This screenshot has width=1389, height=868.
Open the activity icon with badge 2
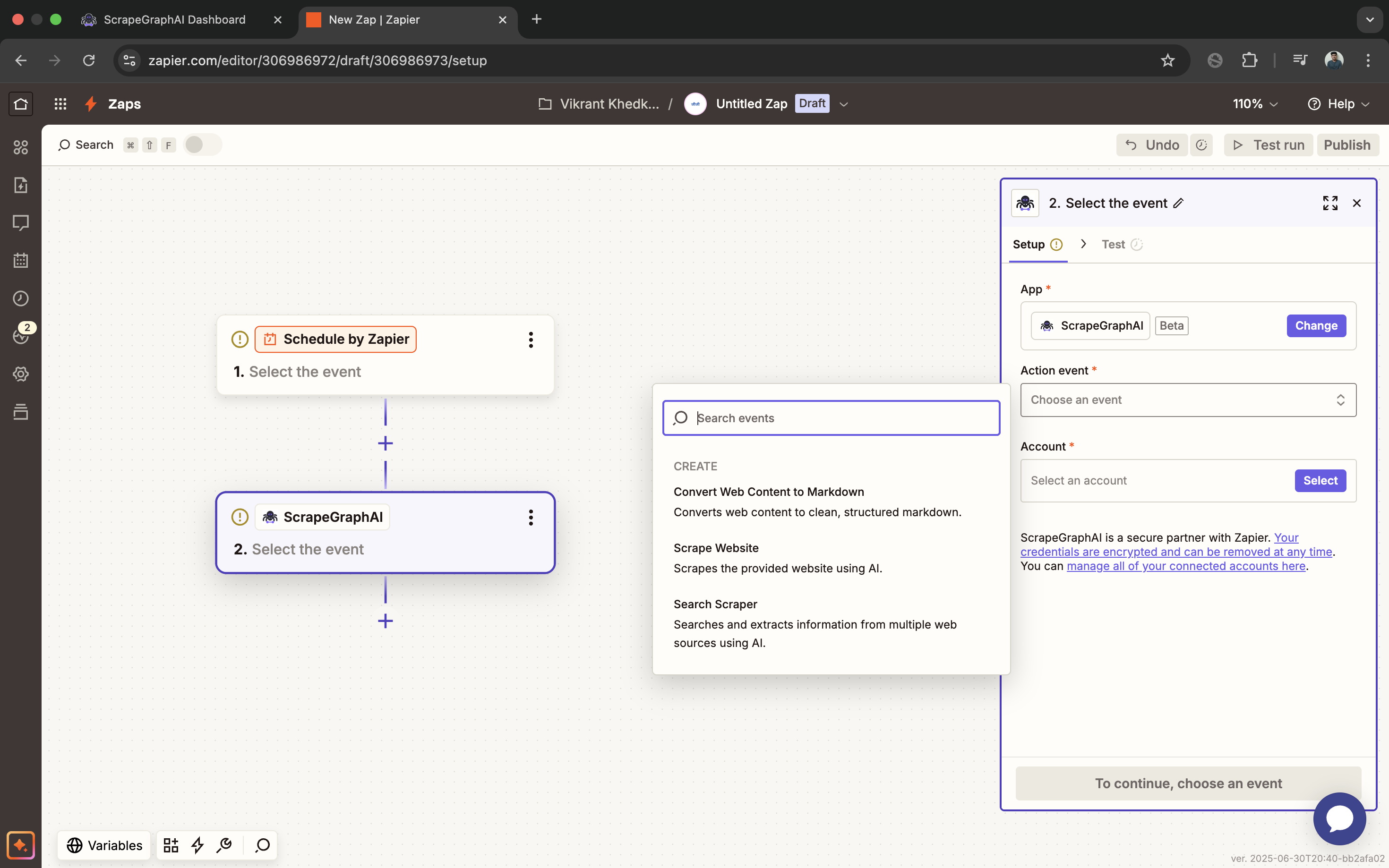pyautogui.click(x=22, y=335)
